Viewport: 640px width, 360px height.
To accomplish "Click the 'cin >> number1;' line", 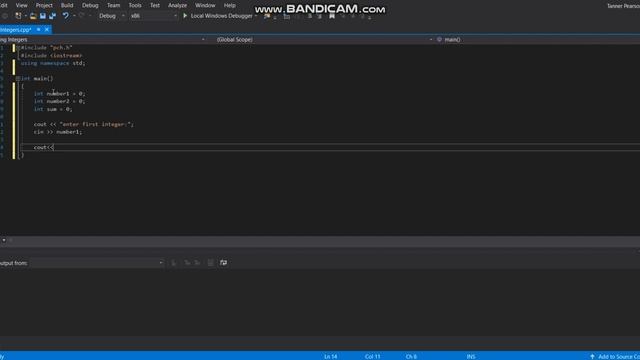I will (58, 132).
